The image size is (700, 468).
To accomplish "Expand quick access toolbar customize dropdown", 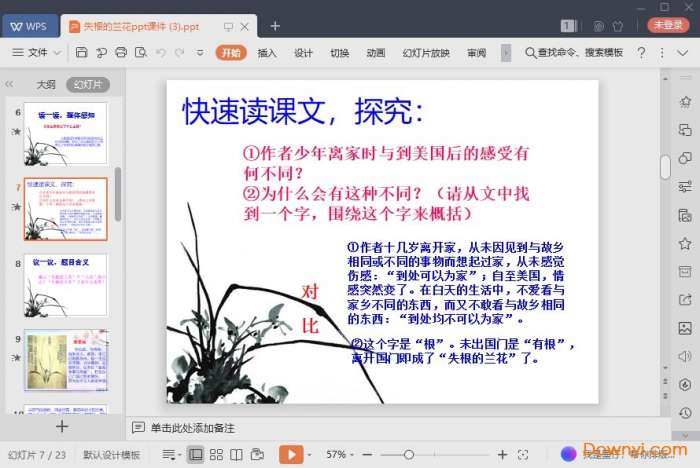I will 200,53.
